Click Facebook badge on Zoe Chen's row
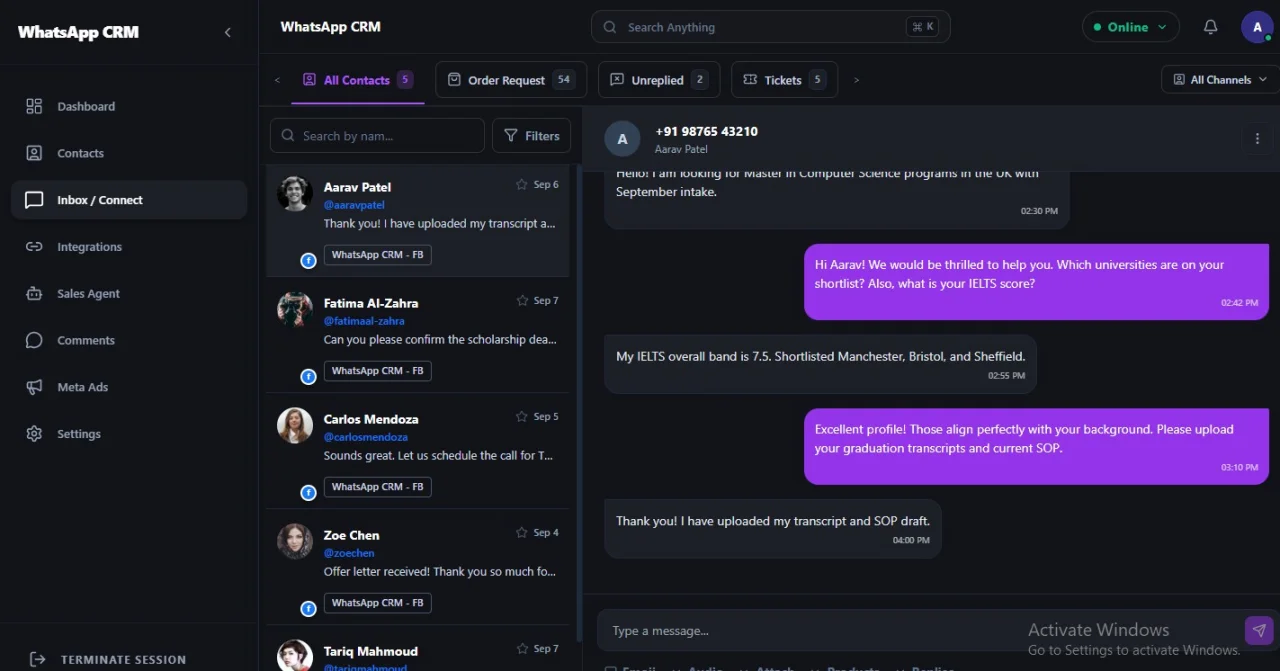The width and height of the screenshot is (1280, 671). click(309, 608)
